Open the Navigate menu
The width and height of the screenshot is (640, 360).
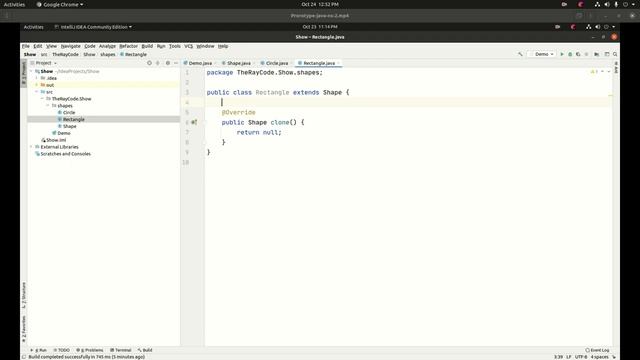71,46
